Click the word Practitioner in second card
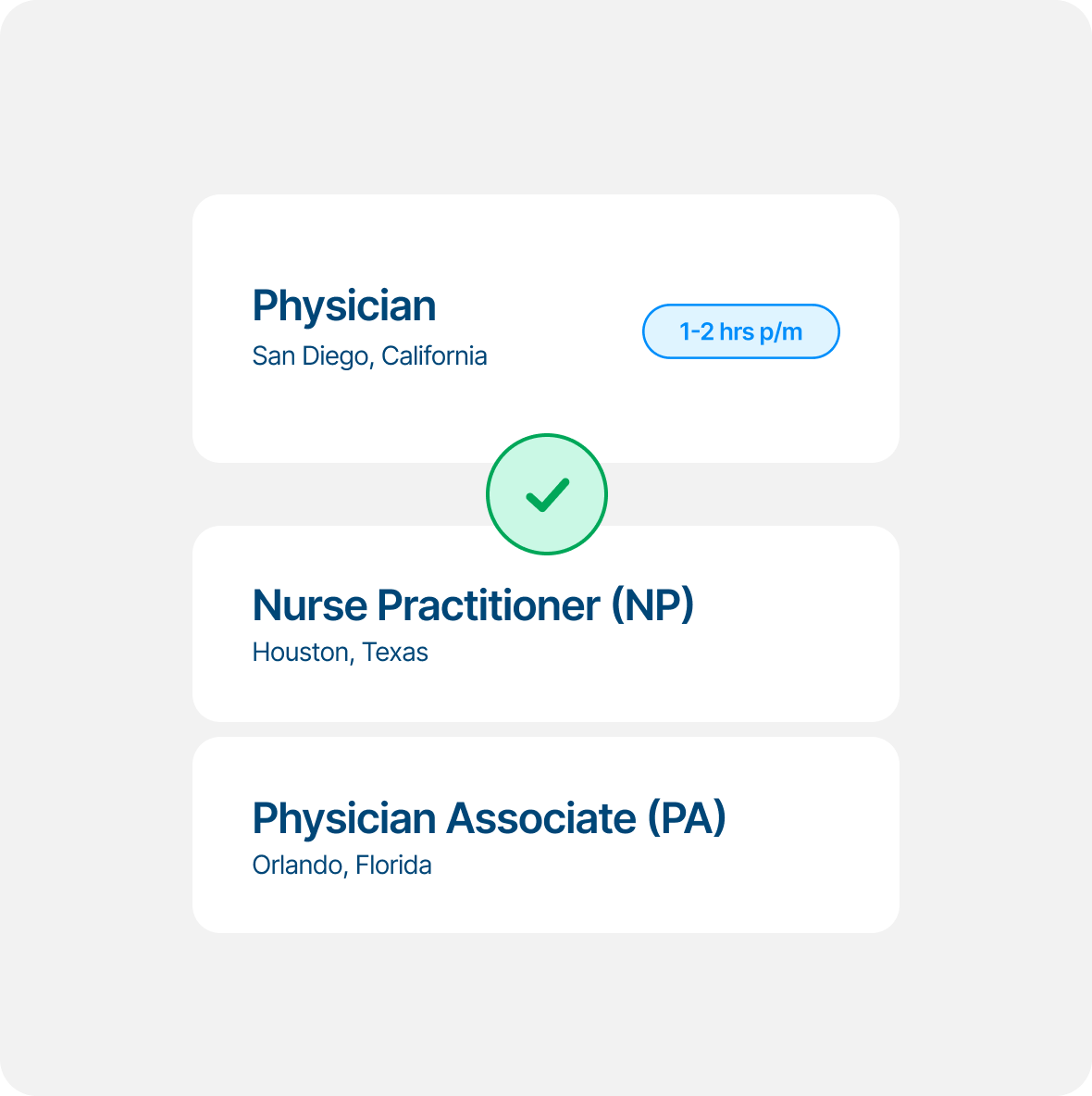 point(489,605)
